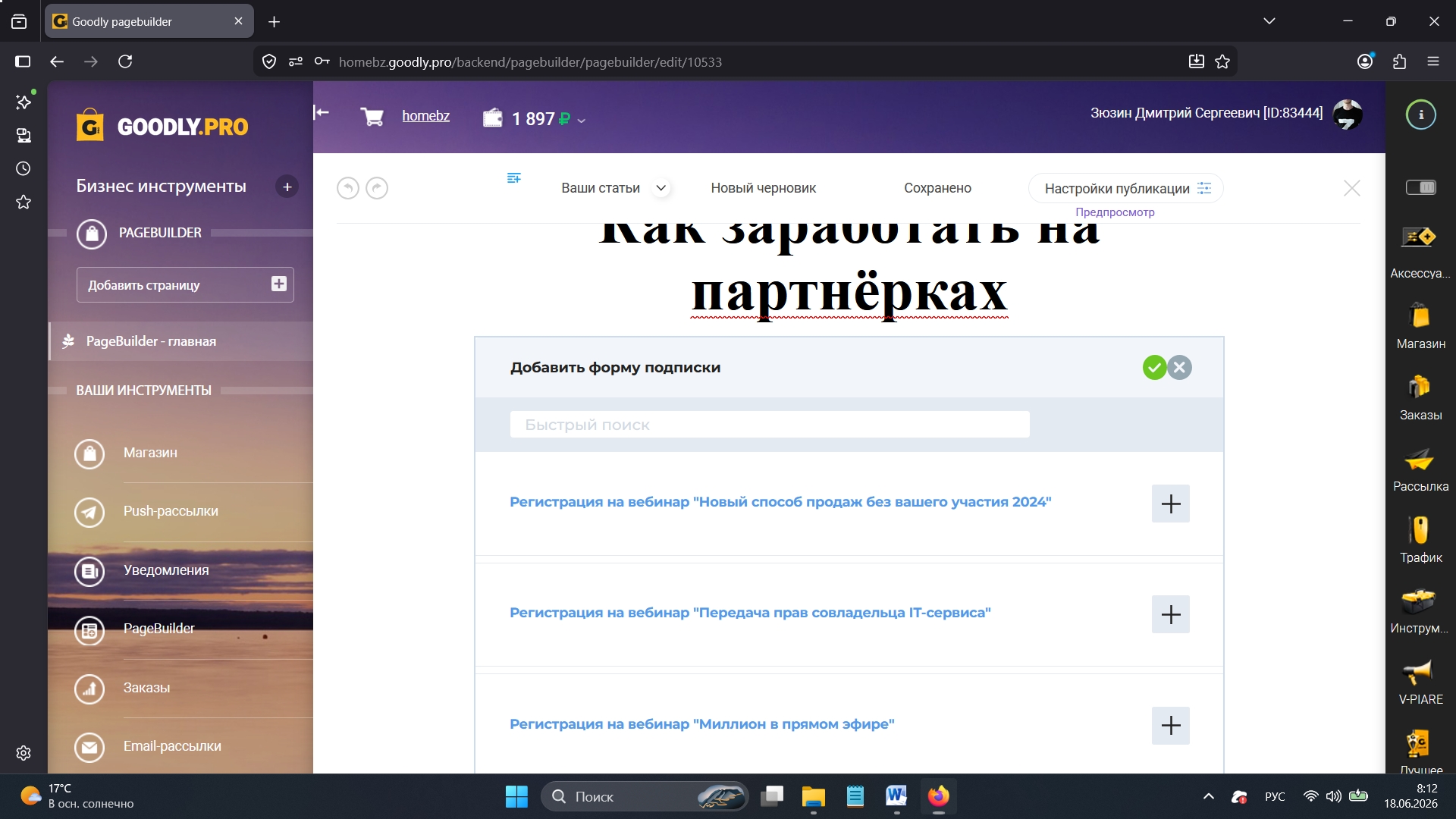Add form 'Передача прав совладельца' with plus

[x=1171, y=614]
